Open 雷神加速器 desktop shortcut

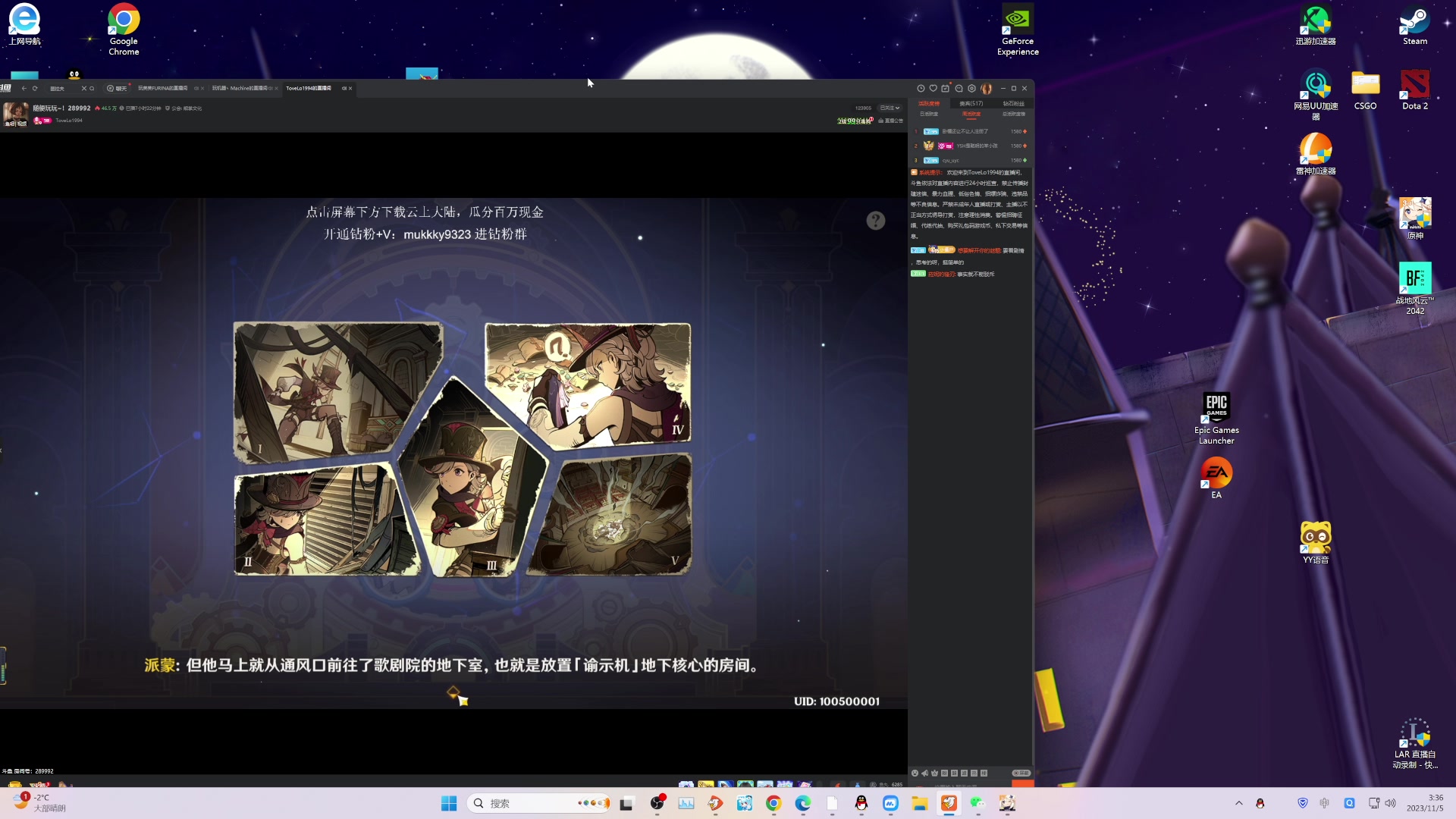[1316, 154]
